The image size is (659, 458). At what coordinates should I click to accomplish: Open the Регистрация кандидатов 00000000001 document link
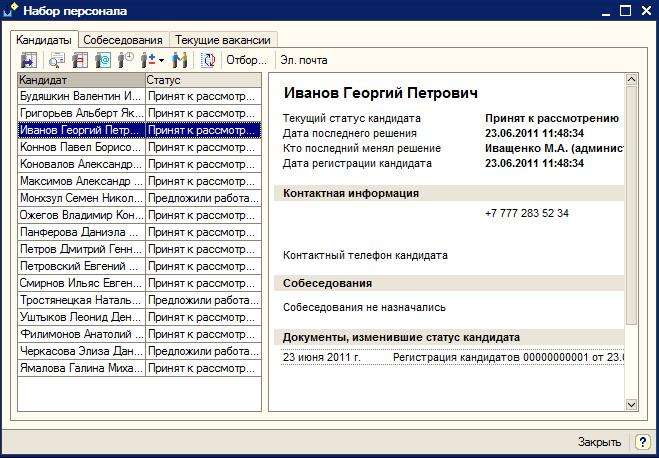pos(508,356)
